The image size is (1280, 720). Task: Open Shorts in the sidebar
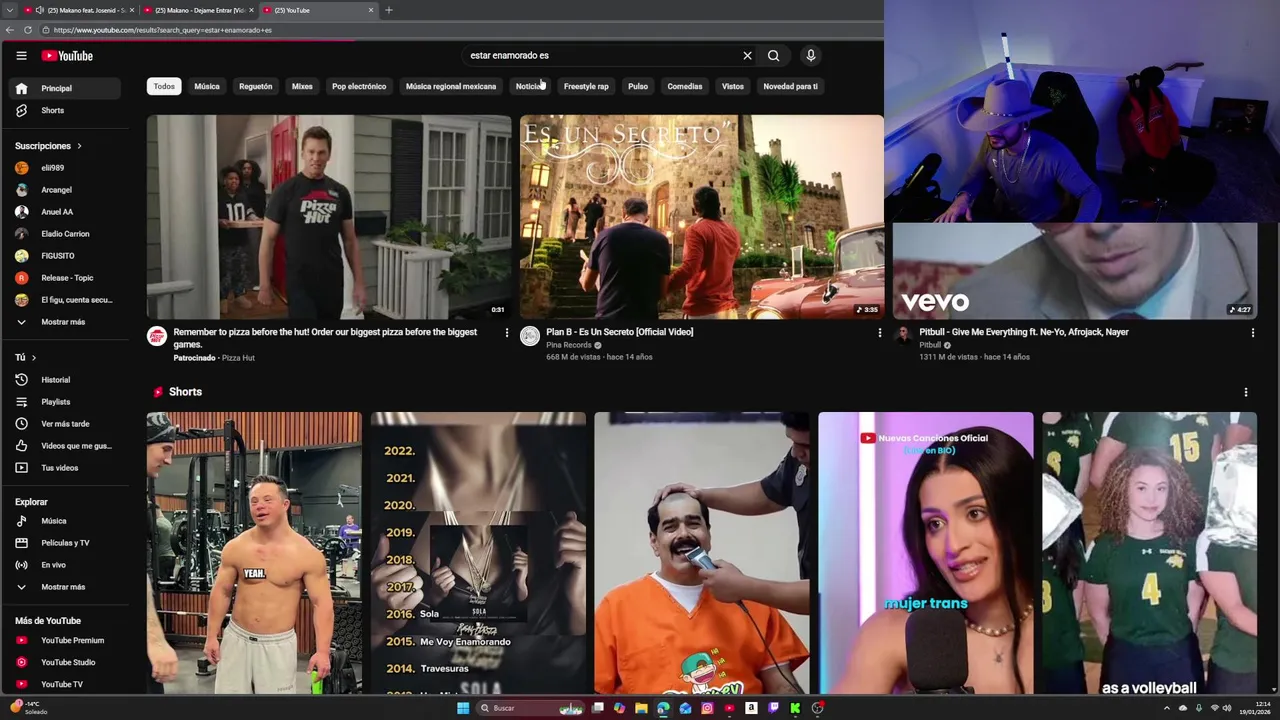[65, 110]
